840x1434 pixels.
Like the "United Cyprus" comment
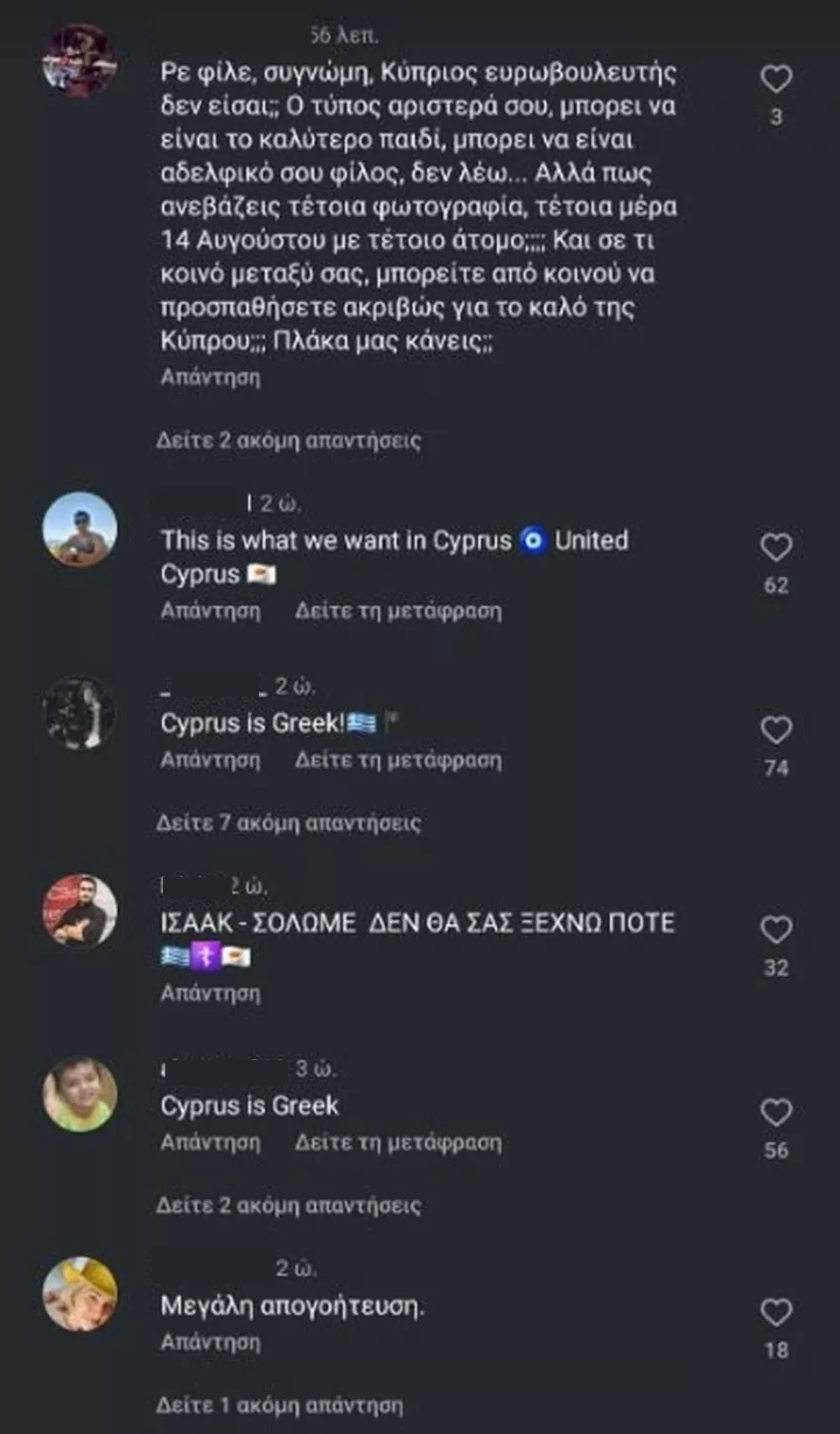(x=775, y=548)
